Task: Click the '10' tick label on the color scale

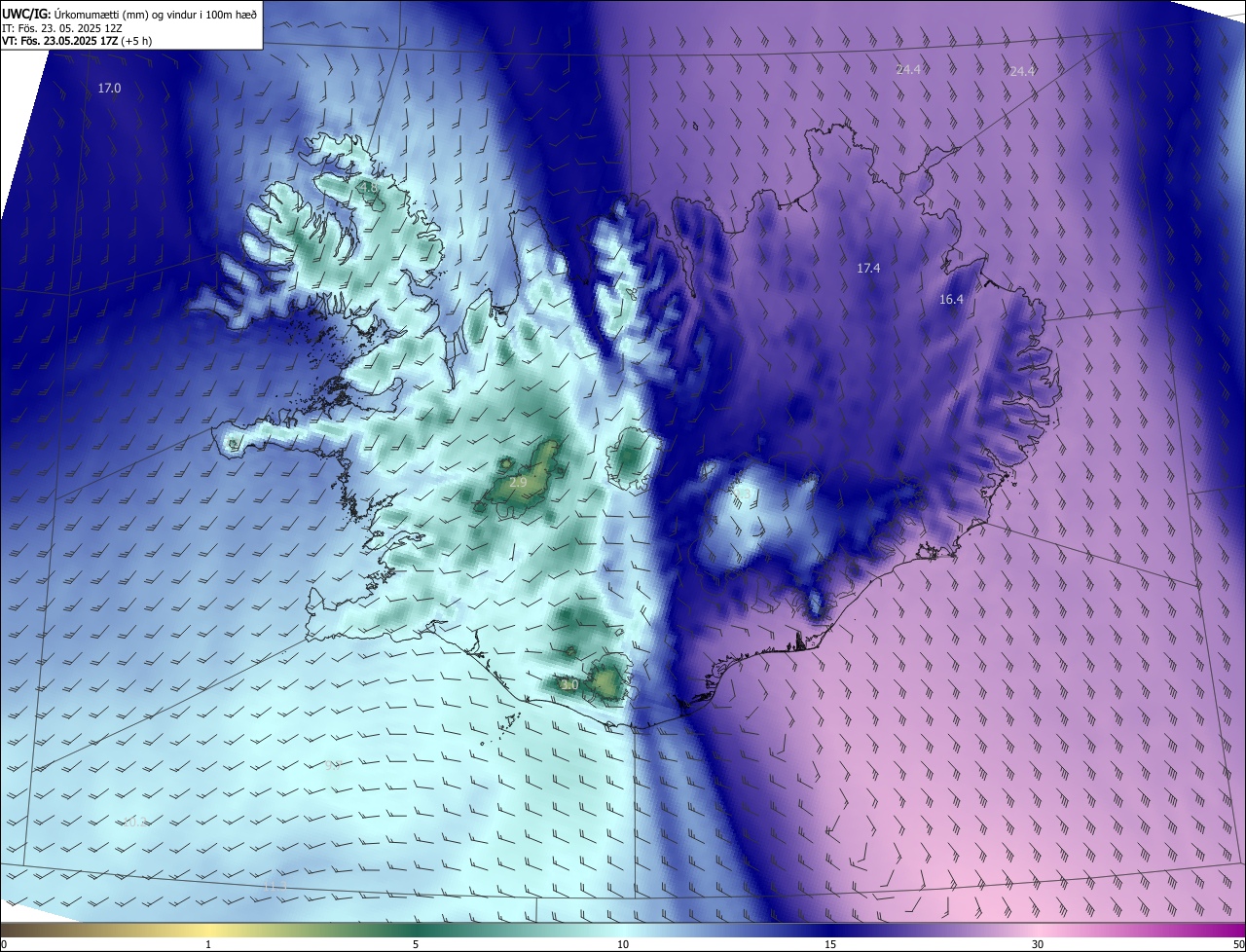Action: pyautogui.click(x=623, y=945)
